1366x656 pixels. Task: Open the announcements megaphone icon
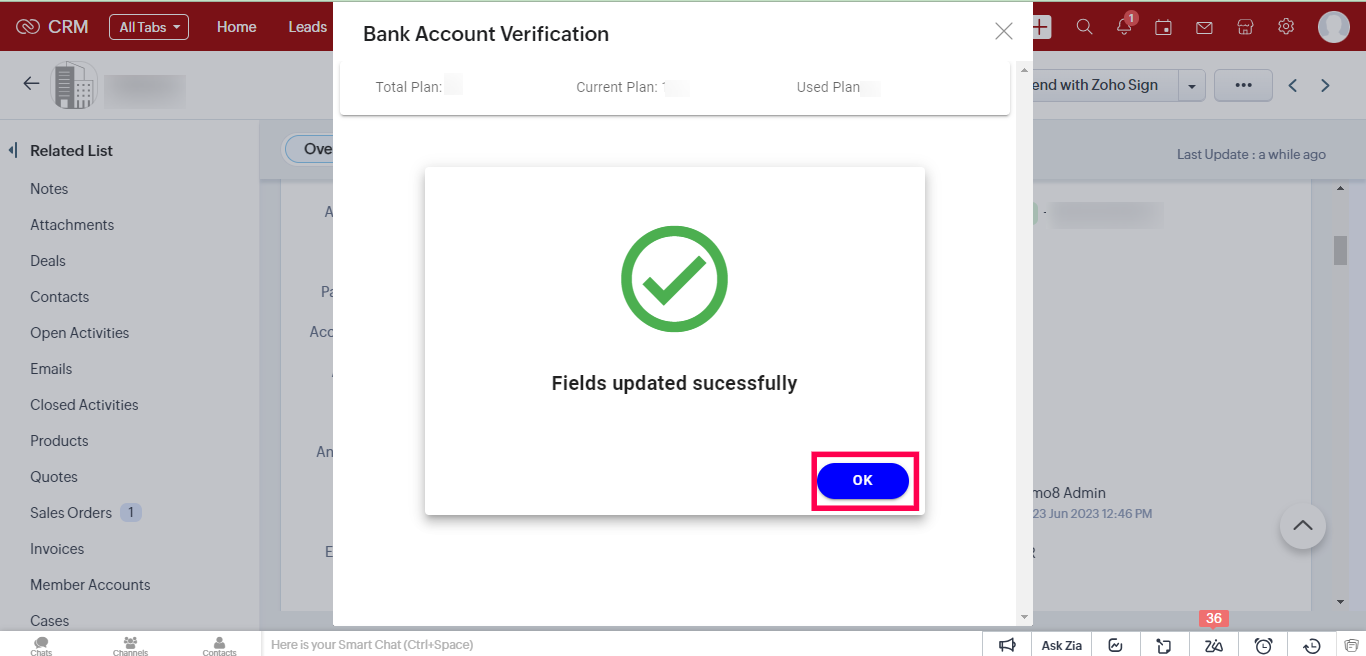(x=1008, y=645)
